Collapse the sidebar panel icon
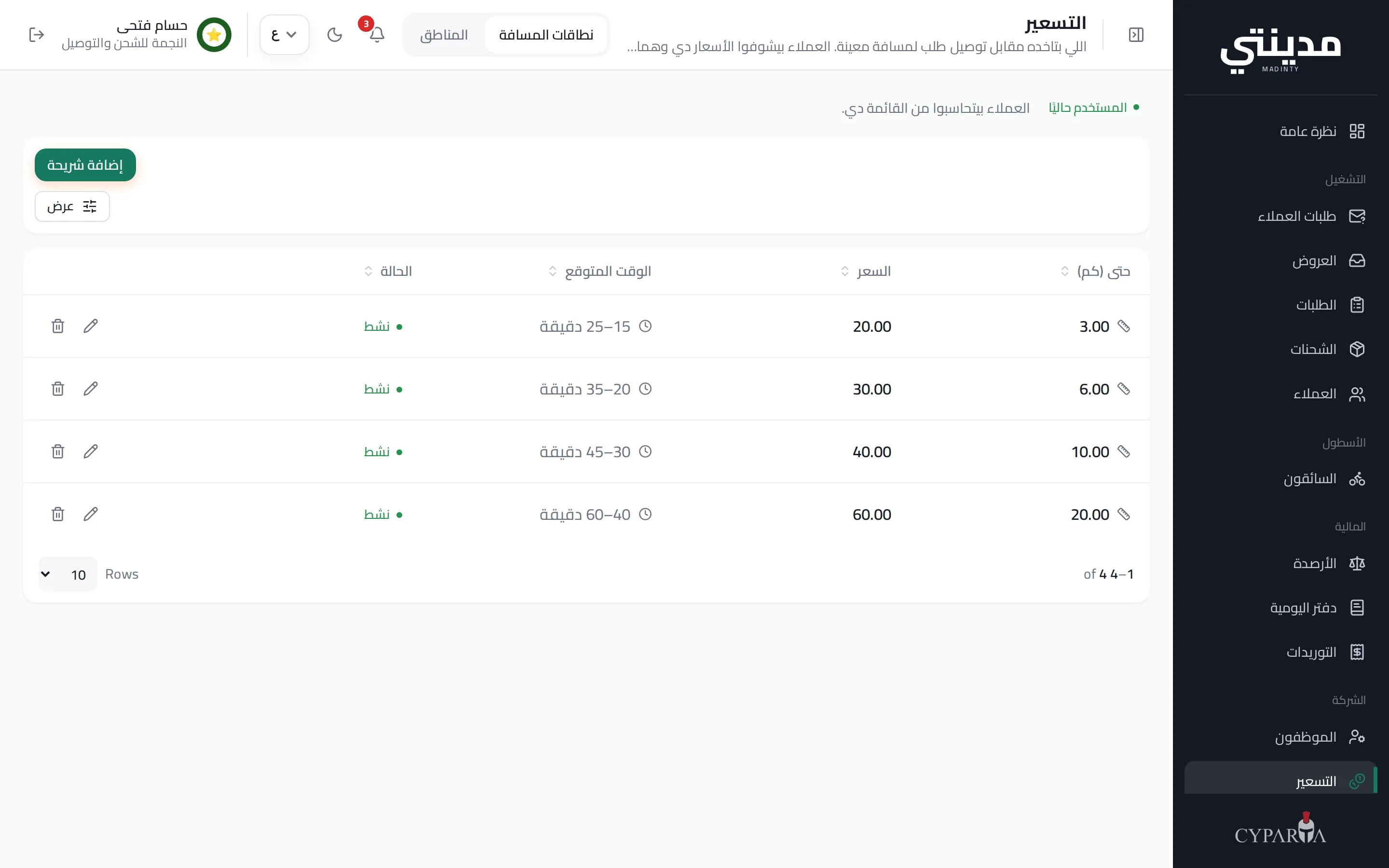1389x868 pixels. tap(1136, 35)
